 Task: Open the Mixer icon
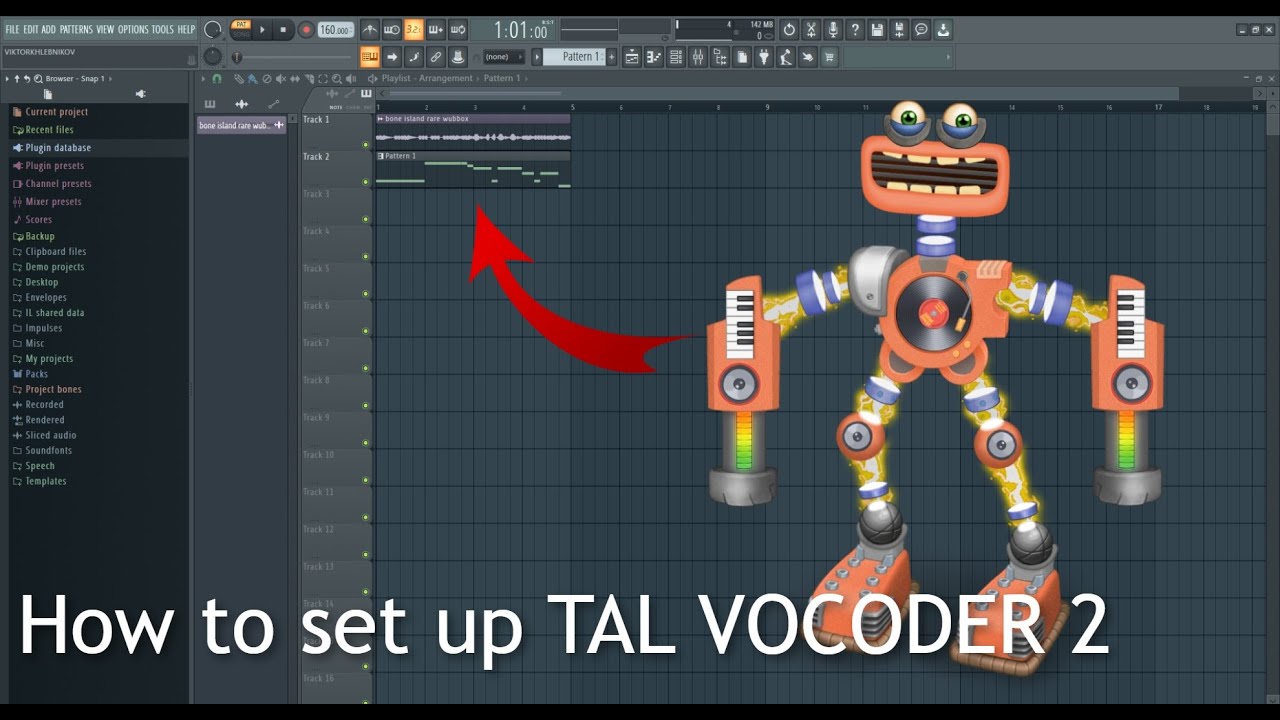(698, 57)
